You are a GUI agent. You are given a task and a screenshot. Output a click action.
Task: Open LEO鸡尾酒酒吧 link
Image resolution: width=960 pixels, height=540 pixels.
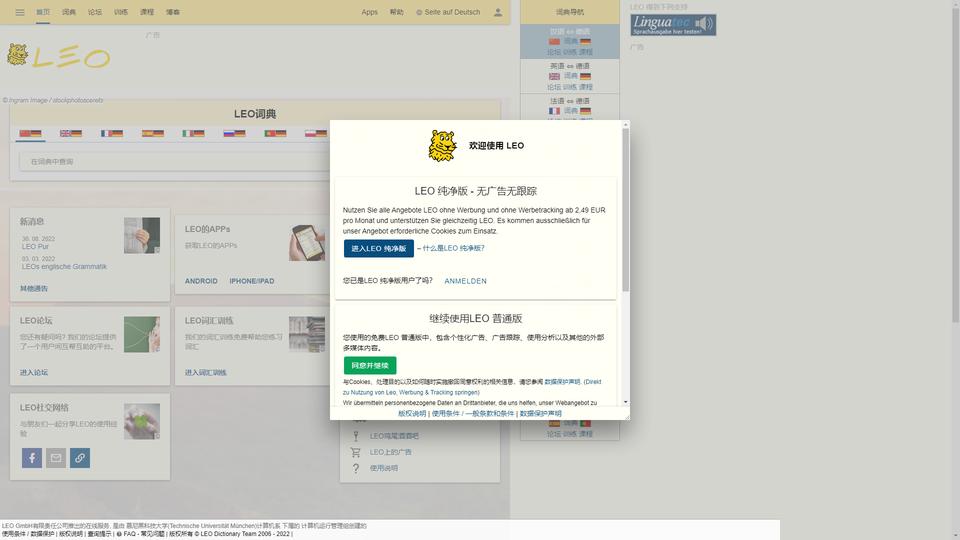pos(394,436)
